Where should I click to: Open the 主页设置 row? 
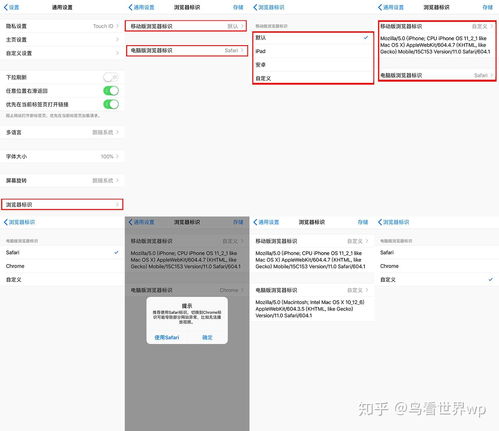(x=62, y=40)
